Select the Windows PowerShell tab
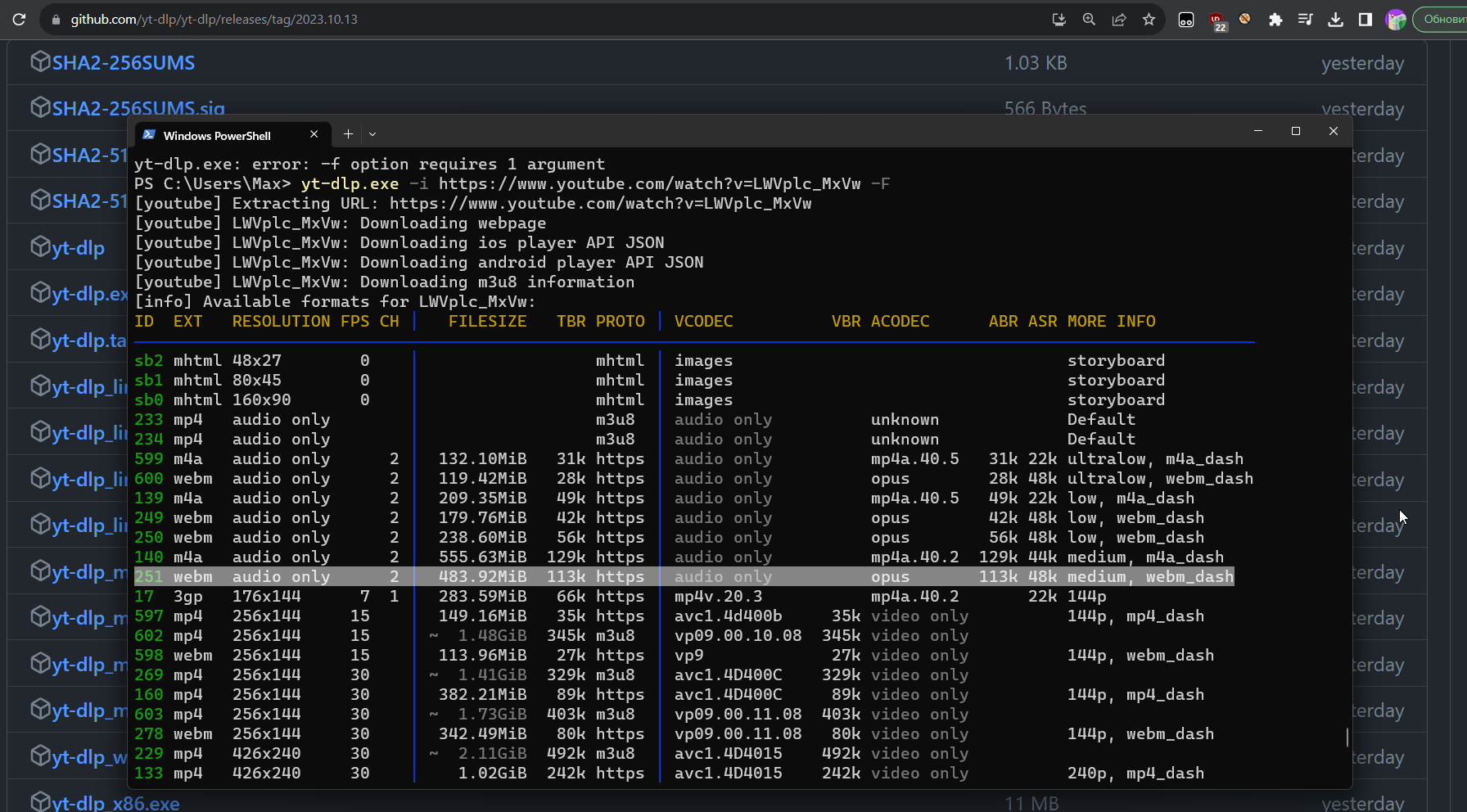Image resolution: width=1467 pixels, height=812 pixels. 217,136
